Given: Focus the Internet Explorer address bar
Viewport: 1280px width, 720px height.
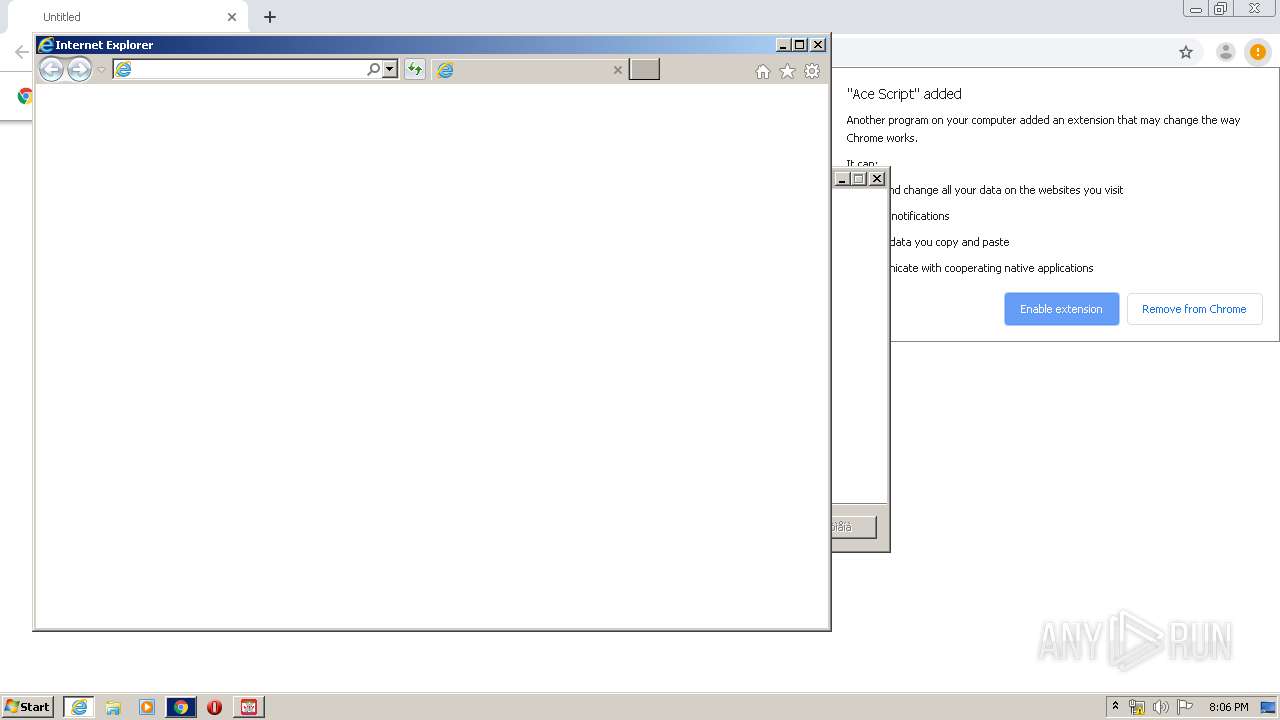Looking at the screenshot, I should [x=240, y=69].
